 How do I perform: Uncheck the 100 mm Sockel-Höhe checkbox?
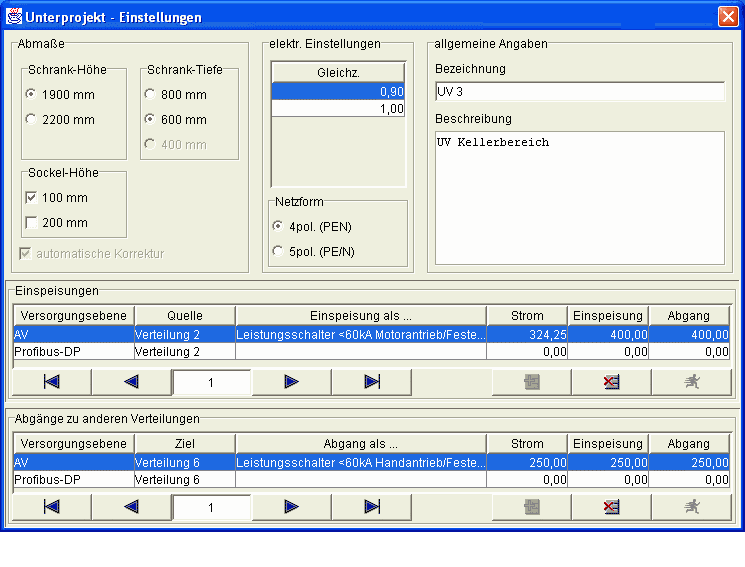click(x=31, y=198)
